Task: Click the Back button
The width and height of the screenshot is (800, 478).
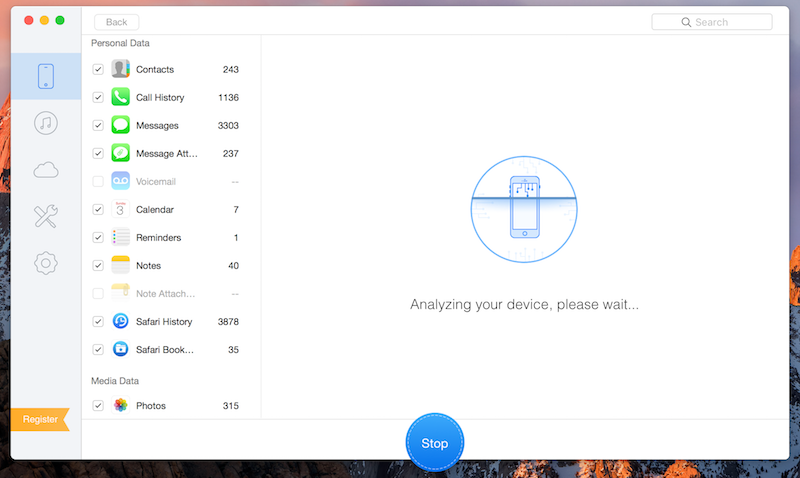Action: (x=116, y=22)
